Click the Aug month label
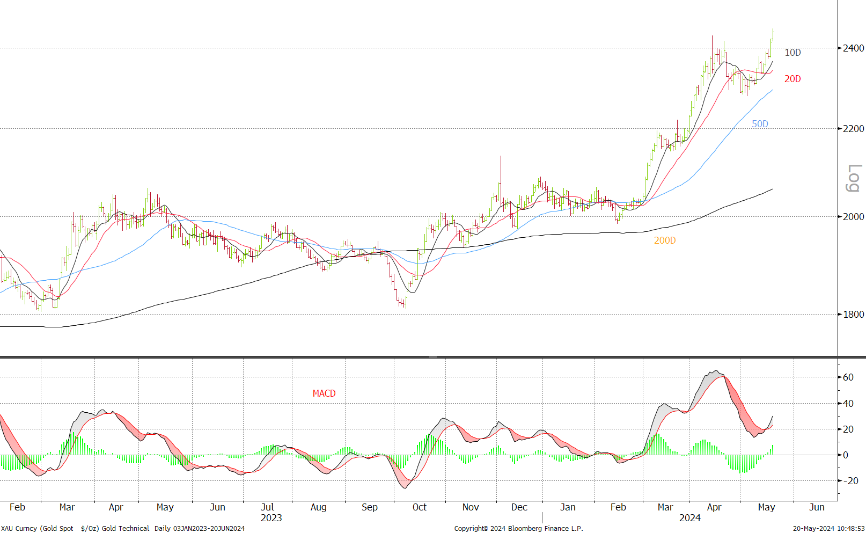The width and height of the screenshot is (866, 533). click(318, 506)
